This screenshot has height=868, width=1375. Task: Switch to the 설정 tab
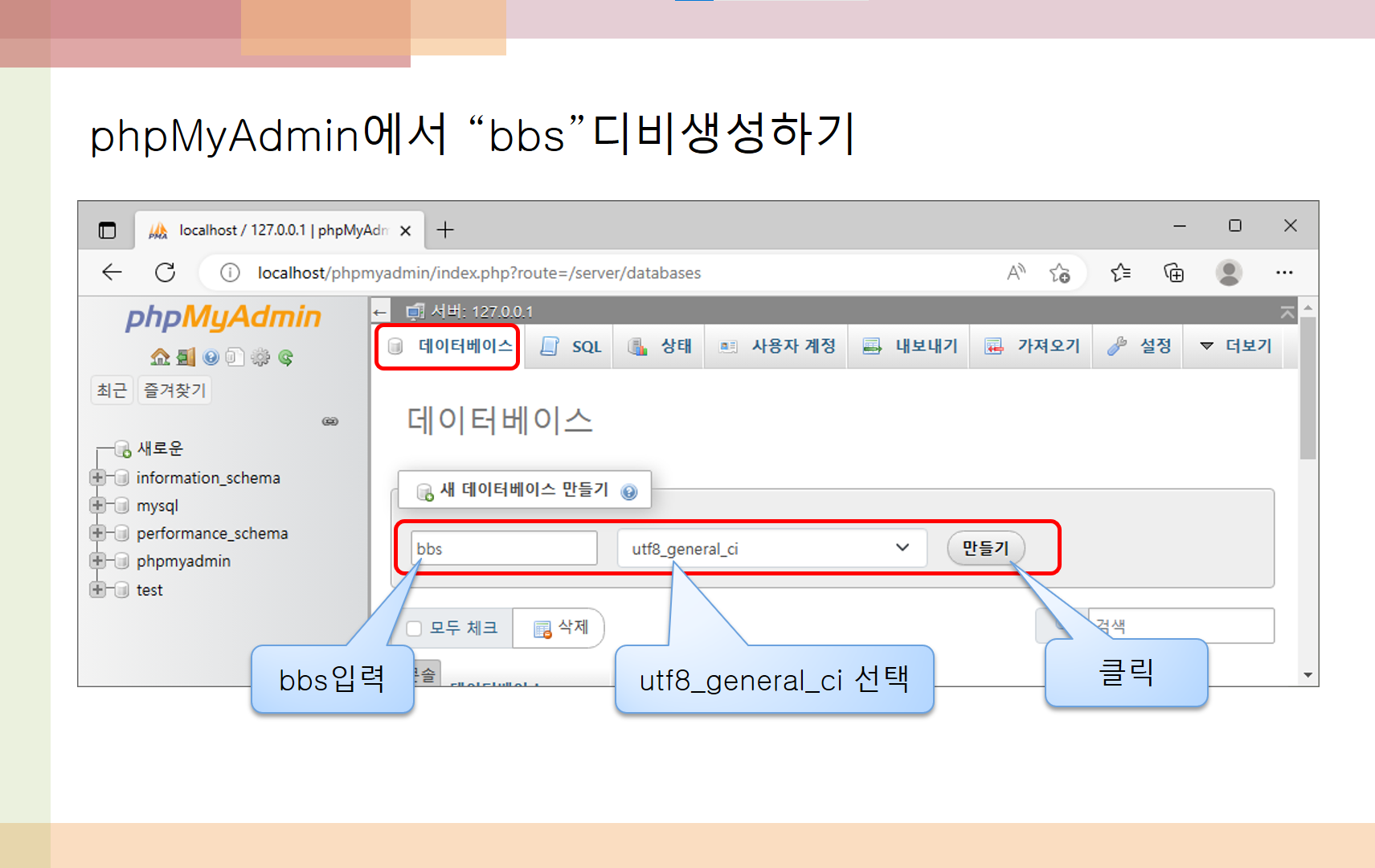click(1138, 346)
